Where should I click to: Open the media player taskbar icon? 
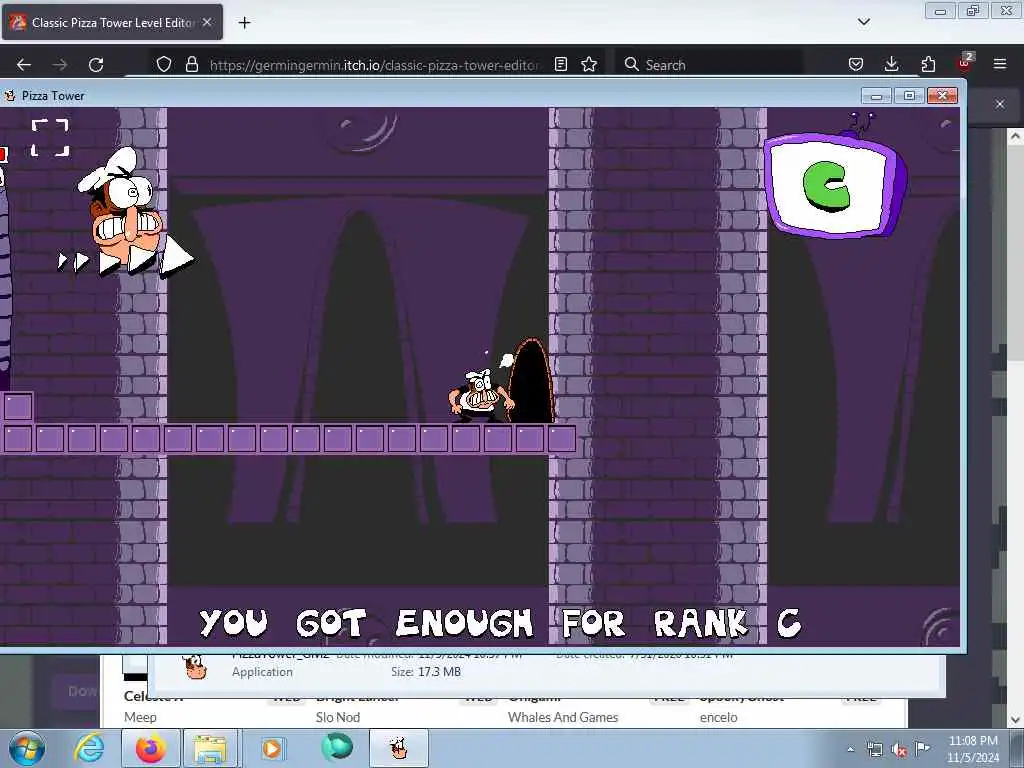[272, 748]
